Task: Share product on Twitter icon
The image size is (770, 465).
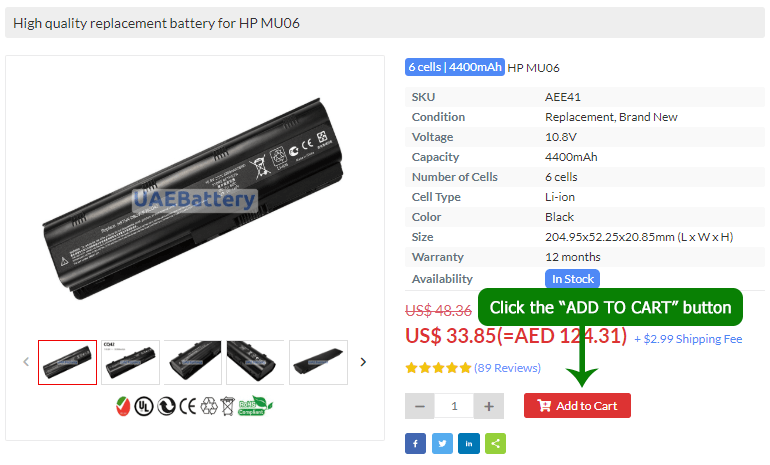Action: (442, 443)
